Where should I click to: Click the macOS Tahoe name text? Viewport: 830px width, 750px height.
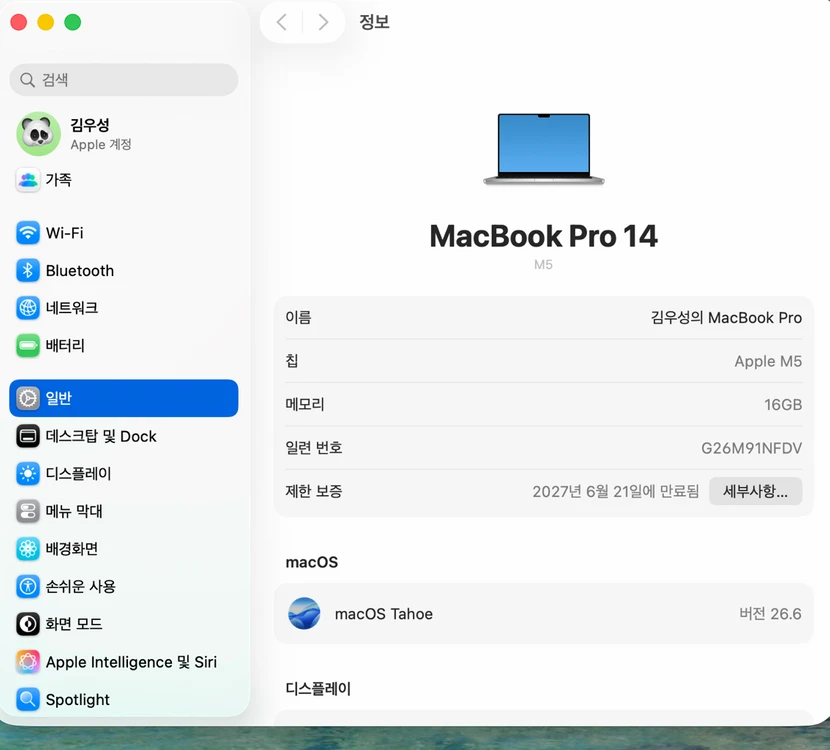[x=384, y=614]
